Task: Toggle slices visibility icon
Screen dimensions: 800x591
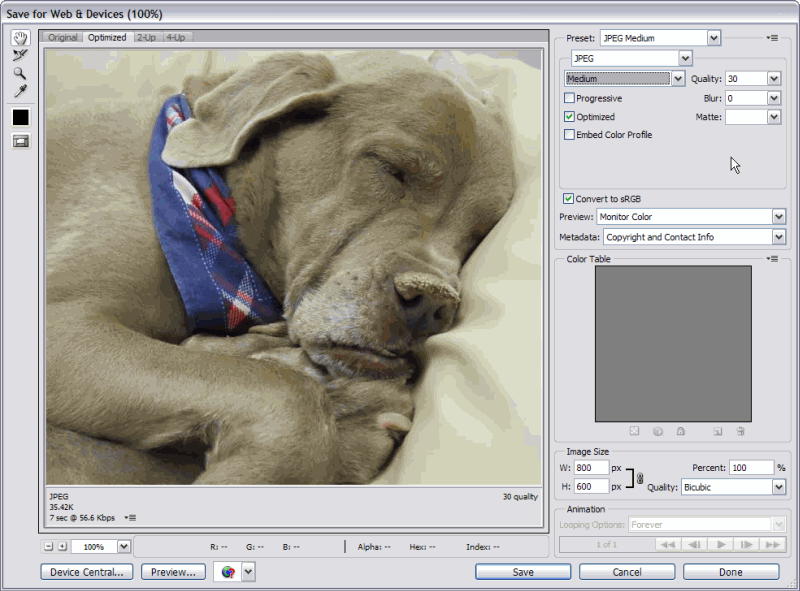Action: pyautogui.click(x=20, y=141)
